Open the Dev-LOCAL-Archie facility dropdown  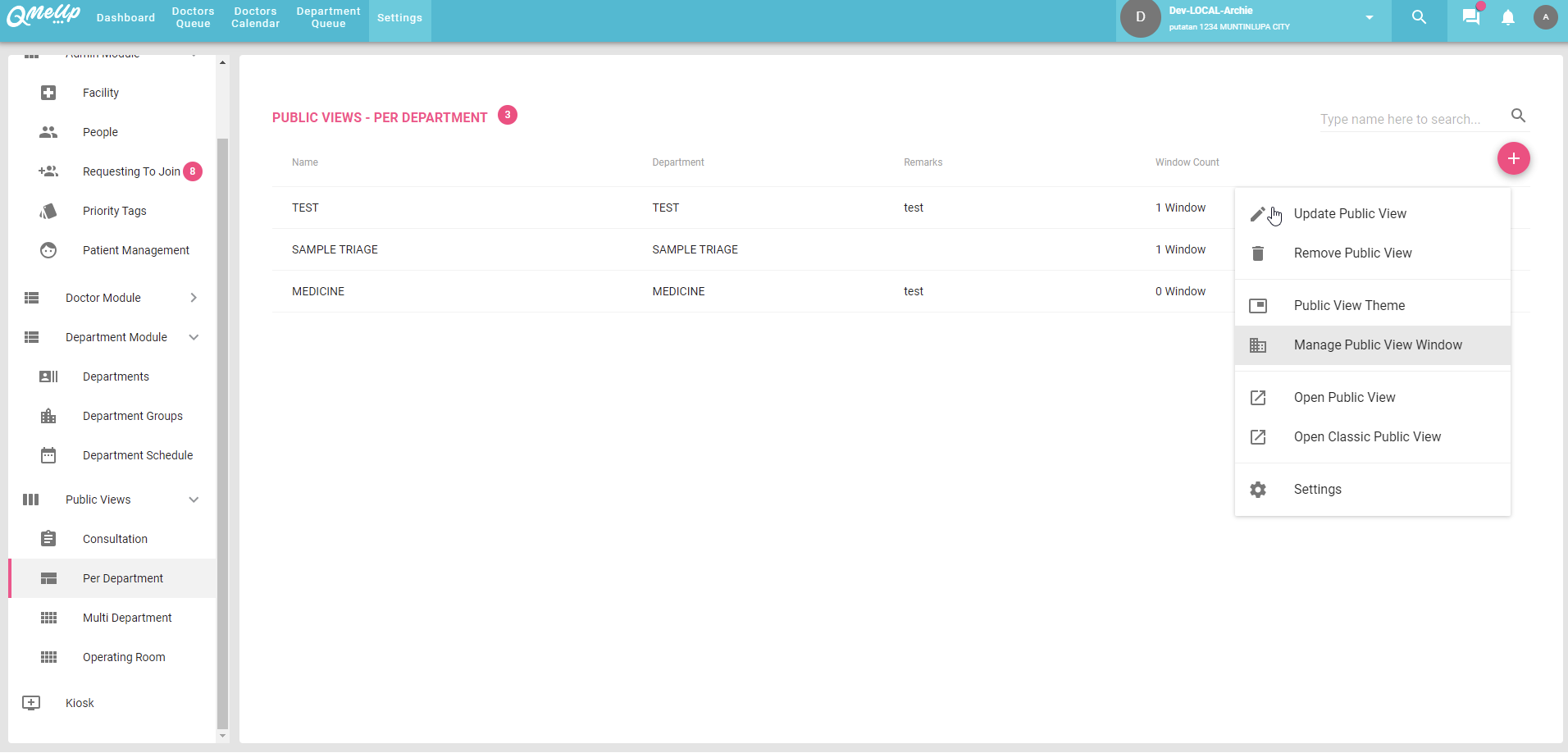(x=1369, y=17)
